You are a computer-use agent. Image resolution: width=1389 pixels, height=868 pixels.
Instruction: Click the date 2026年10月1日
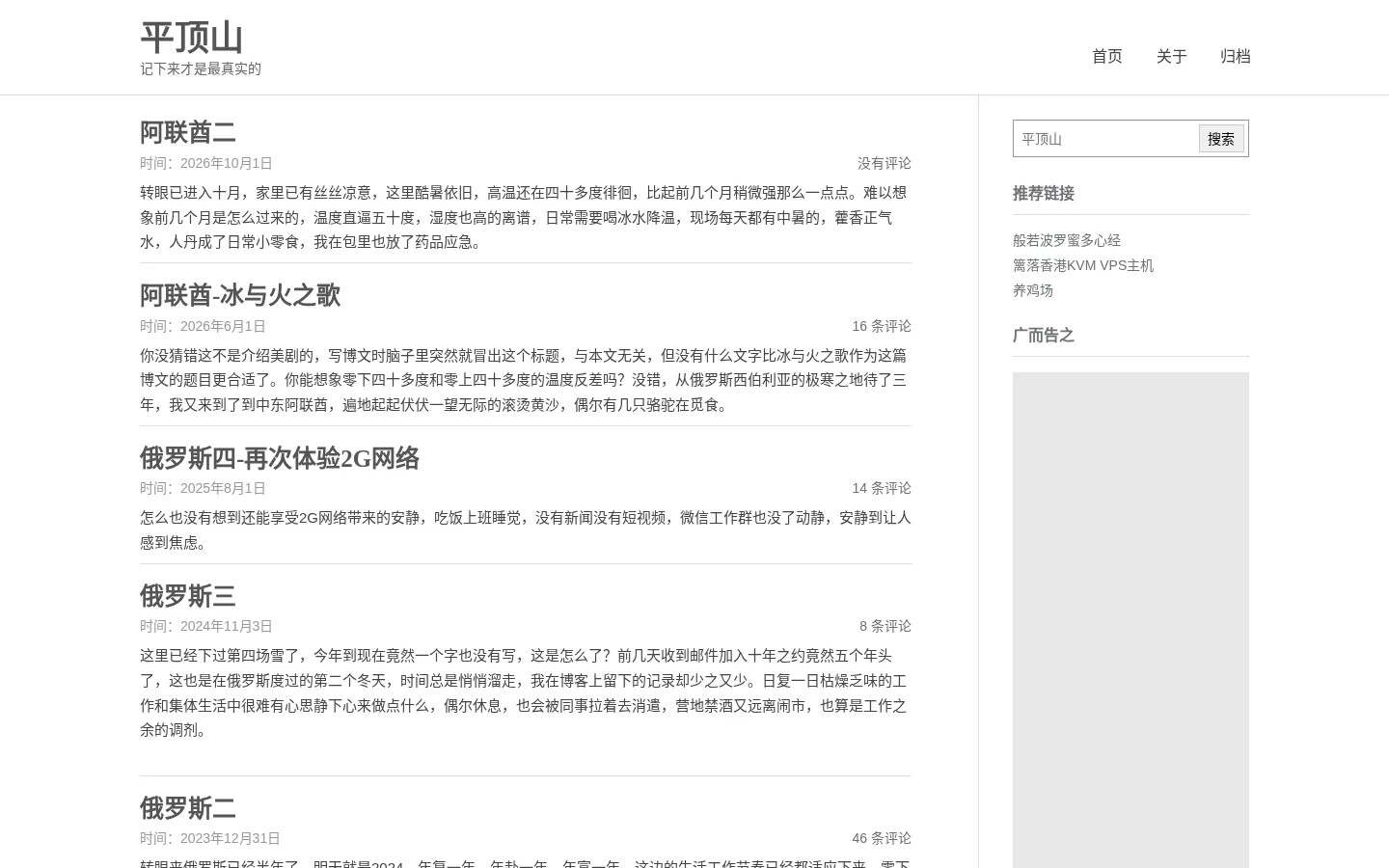(227, 163)
